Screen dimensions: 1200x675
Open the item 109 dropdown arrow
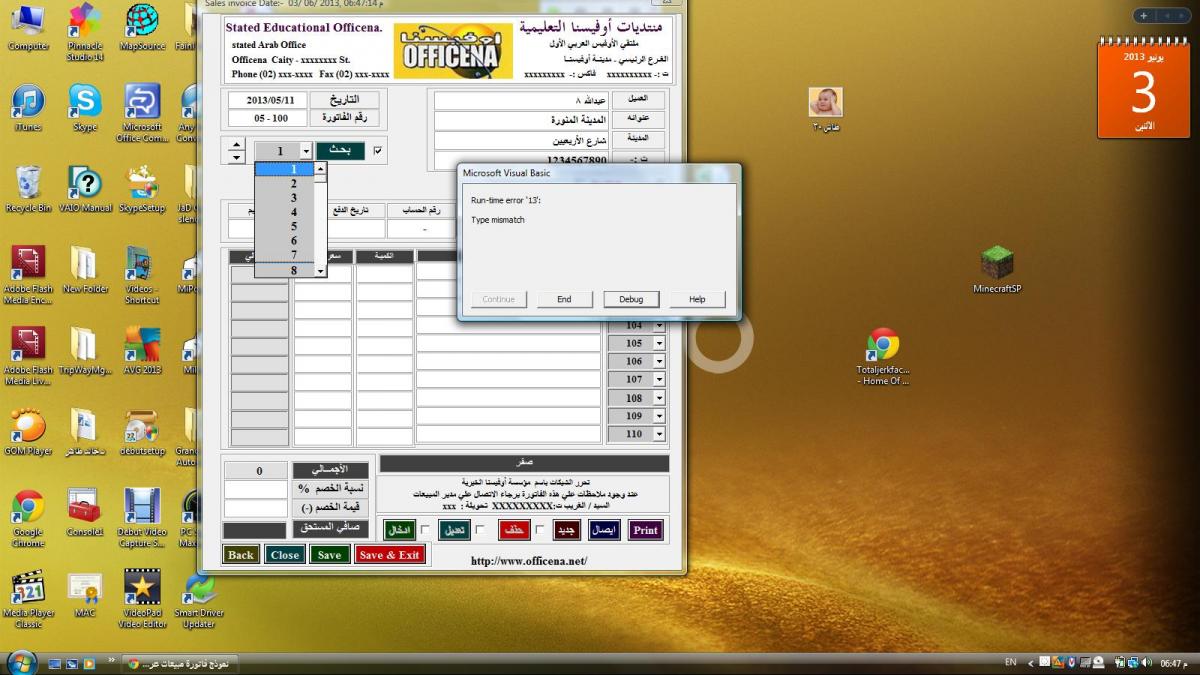(x=659, y=416)
